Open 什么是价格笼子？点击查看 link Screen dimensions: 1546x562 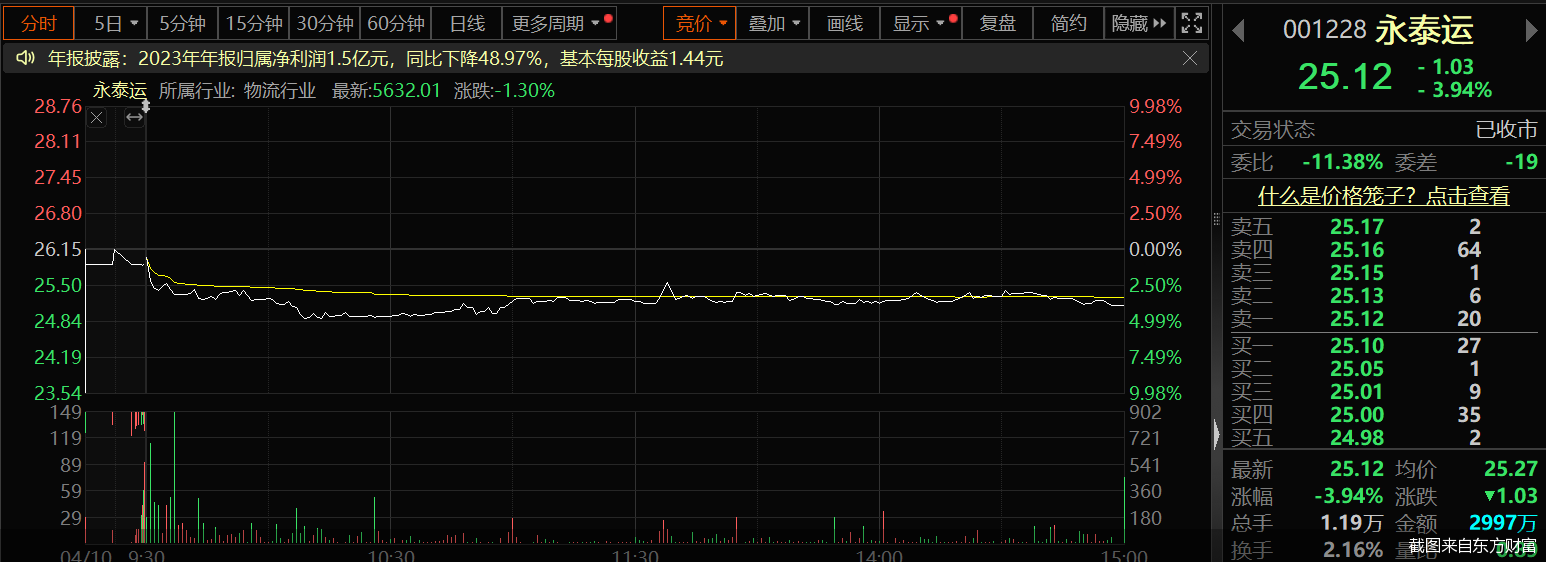tap(1384, 196)
